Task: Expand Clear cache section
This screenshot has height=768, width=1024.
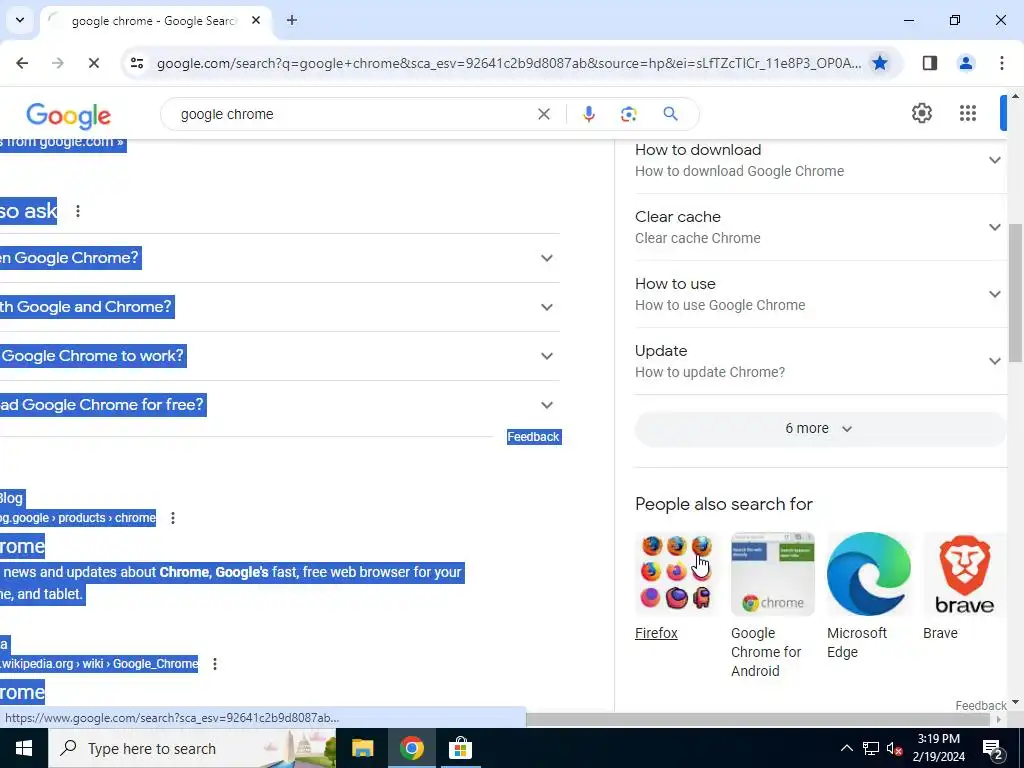Action: 820,227
